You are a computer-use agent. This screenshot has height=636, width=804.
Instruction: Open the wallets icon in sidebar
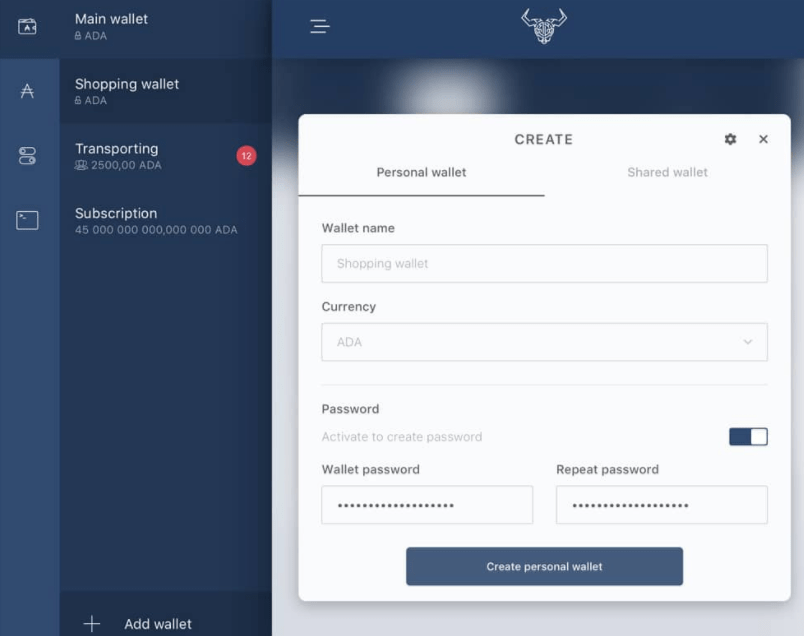27,26
